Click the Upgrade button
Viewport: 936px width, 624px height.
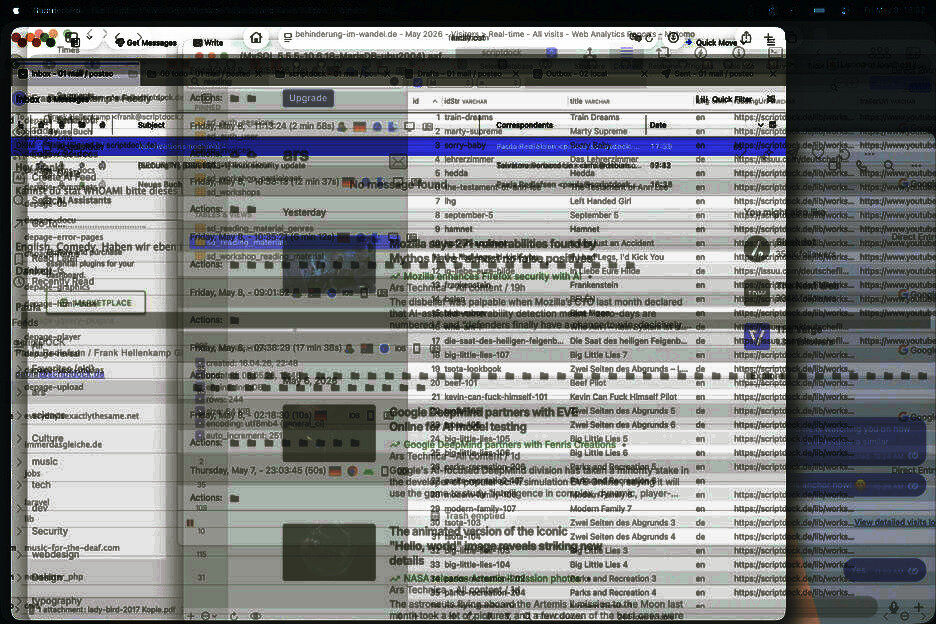[x=308, y=98]
